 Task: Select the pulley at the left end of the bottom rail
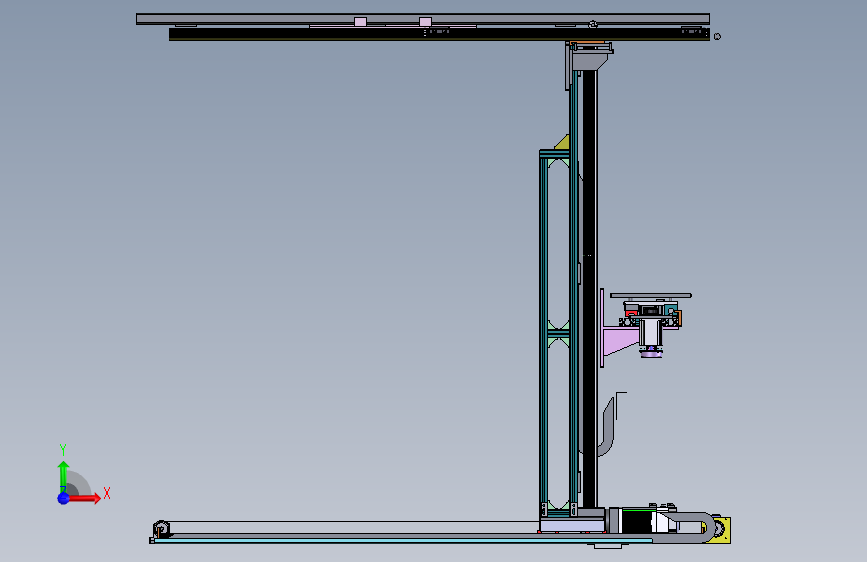161,528
